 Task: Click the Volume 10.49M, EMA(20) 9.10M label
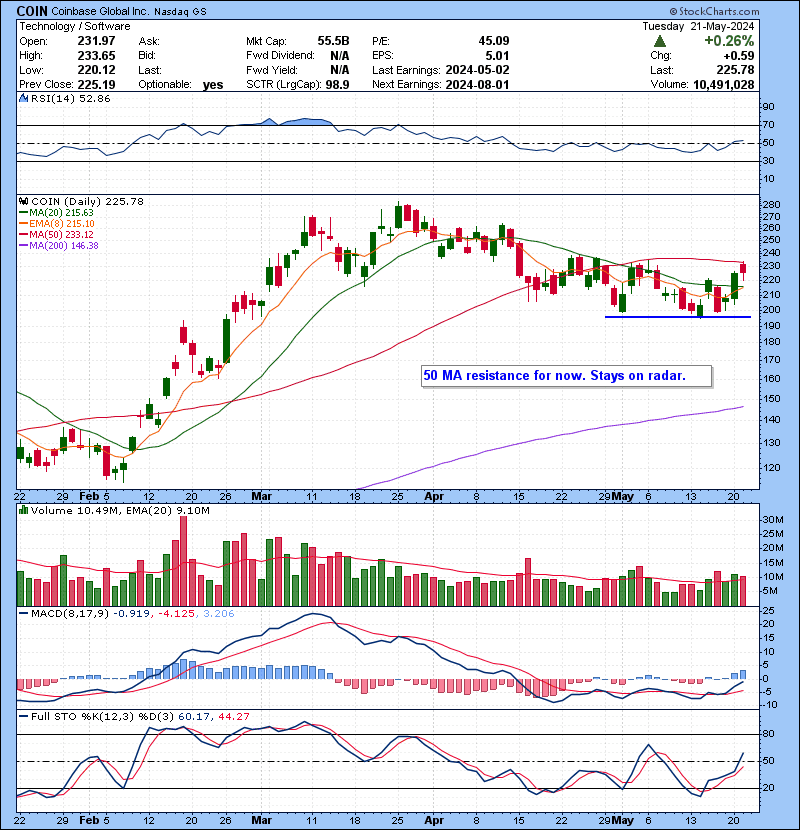(x=120, y=510)
